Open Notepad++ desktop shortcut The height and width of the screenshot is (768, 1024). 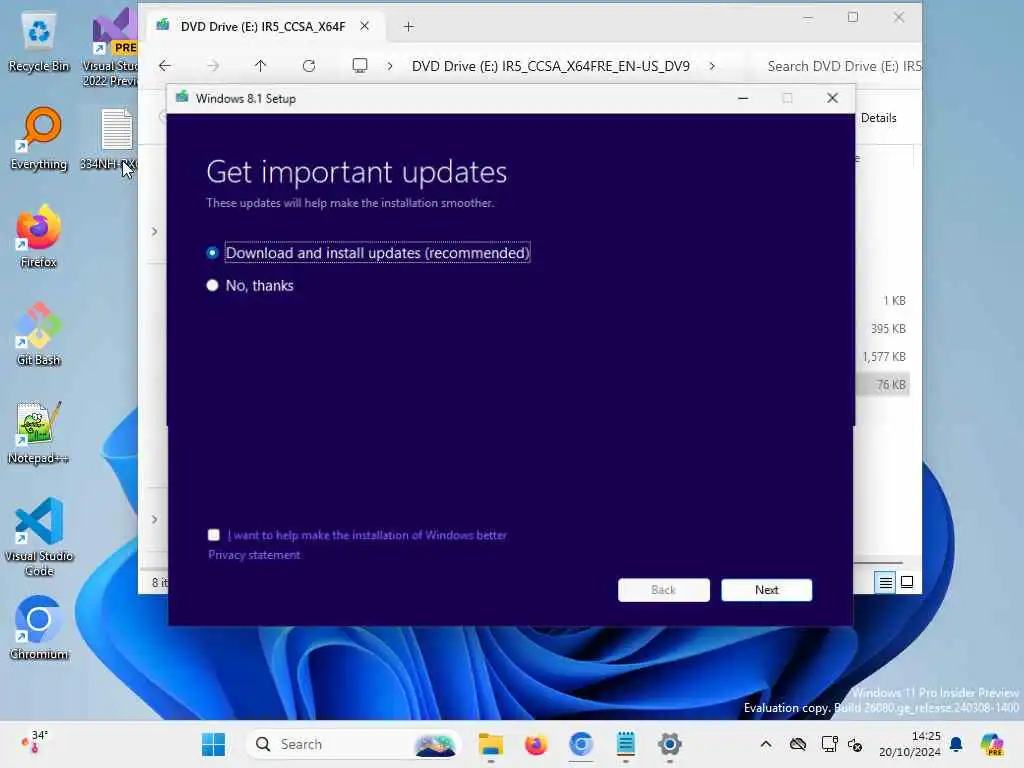pos(39,433)
